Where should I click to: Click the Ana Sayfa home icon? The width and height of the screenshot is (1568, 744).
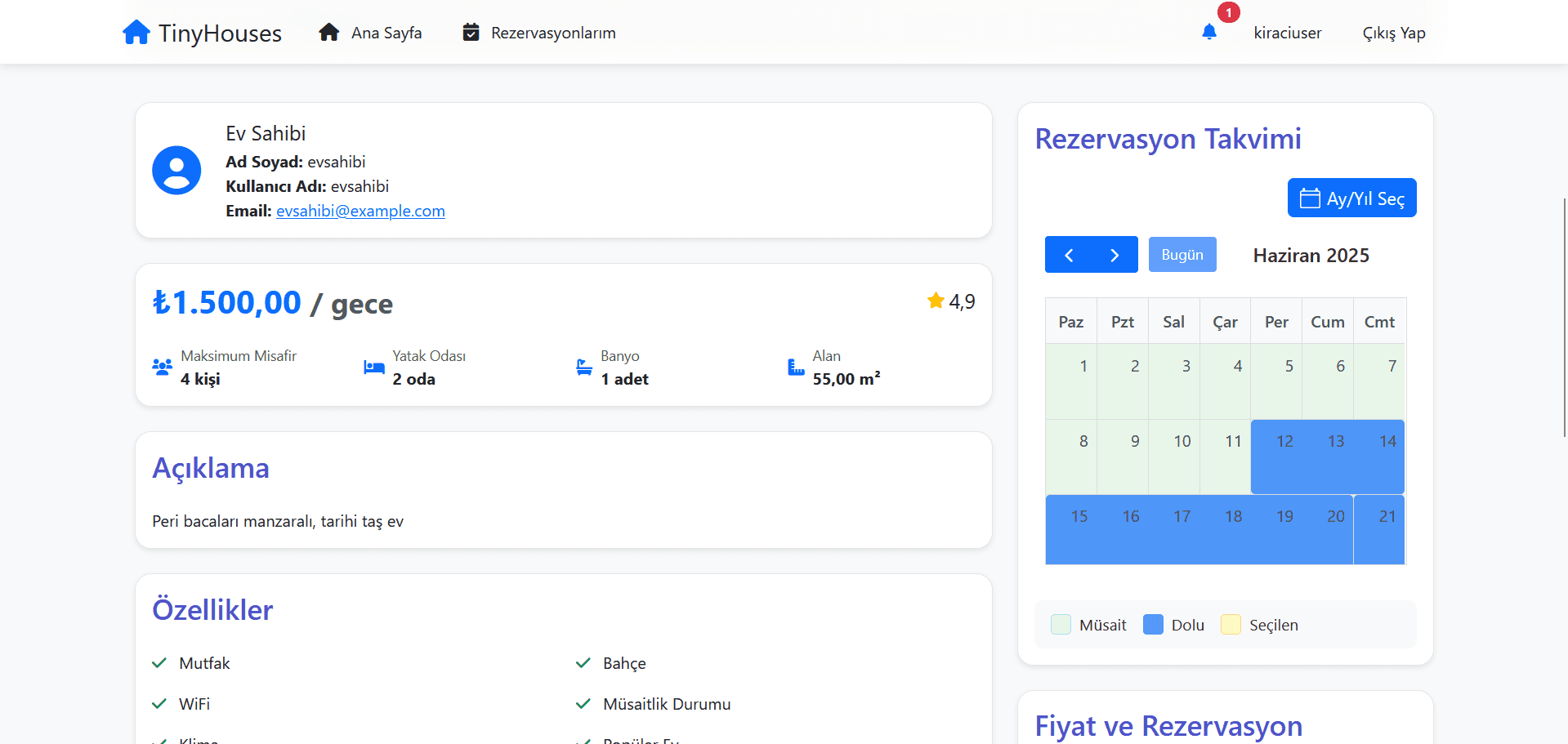[x=329, y=33]
